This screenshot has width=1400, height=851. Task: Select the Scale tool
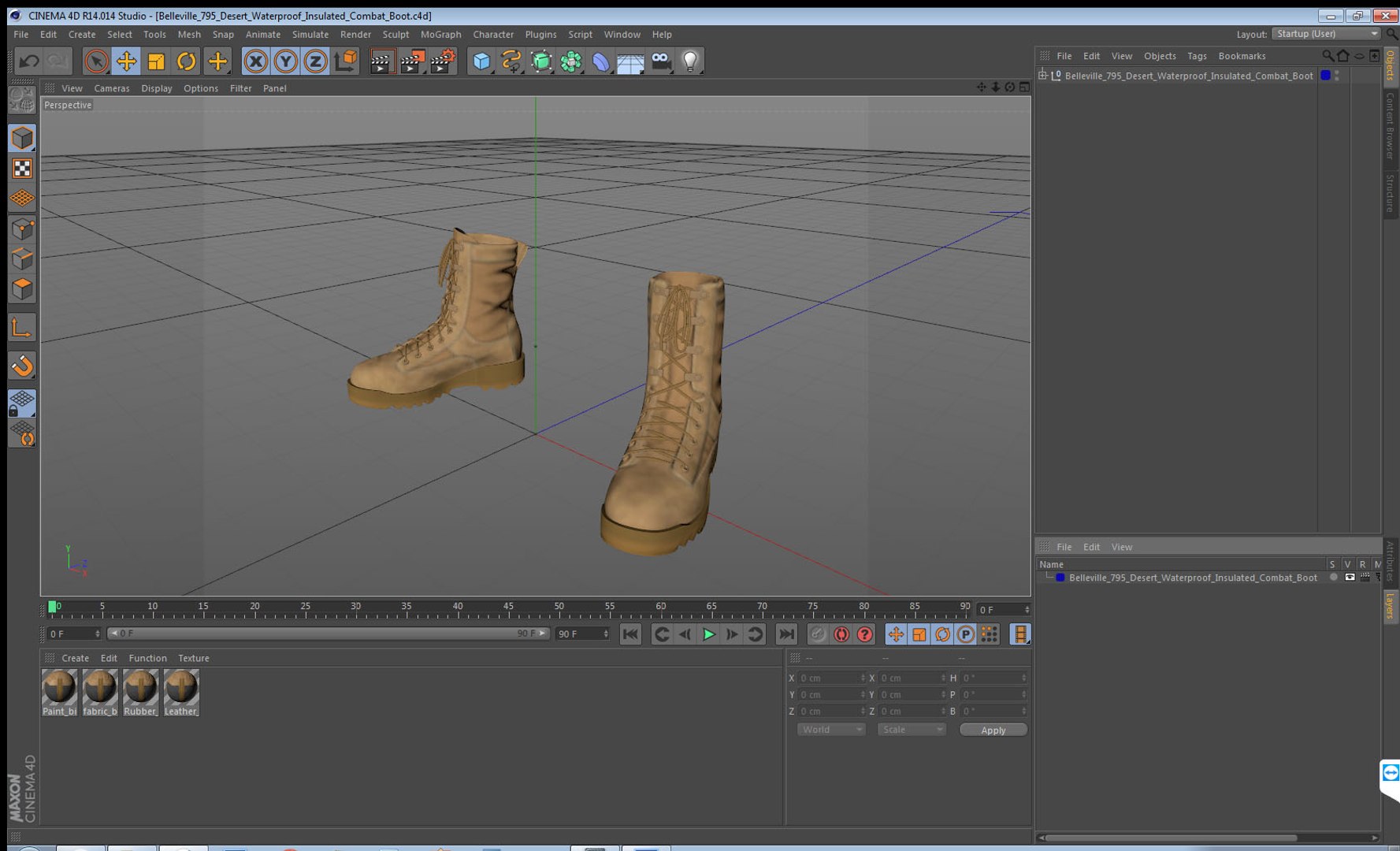156,61
